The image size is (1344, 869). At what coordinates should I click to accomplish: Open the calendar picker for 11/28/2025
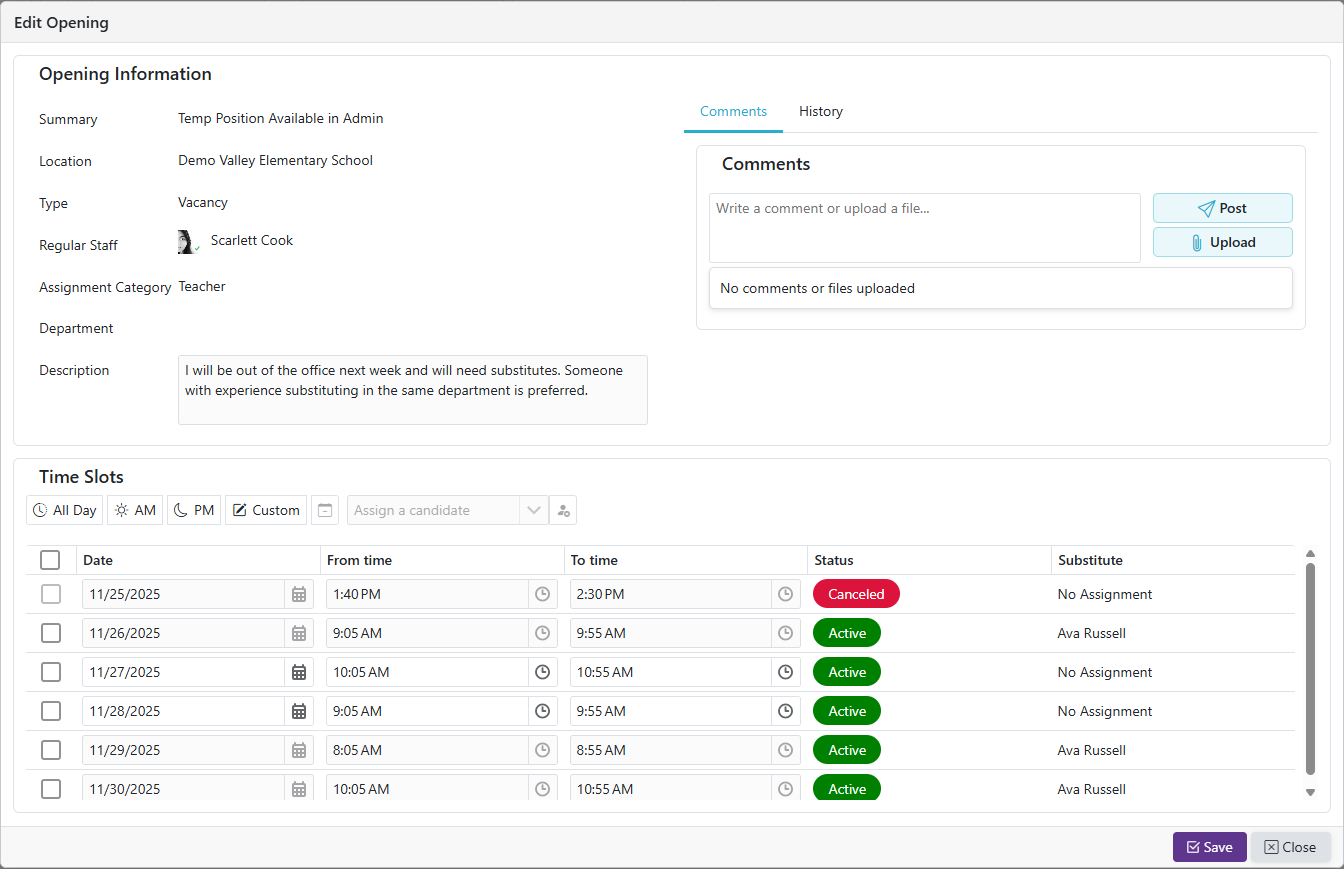pos(298,711)
